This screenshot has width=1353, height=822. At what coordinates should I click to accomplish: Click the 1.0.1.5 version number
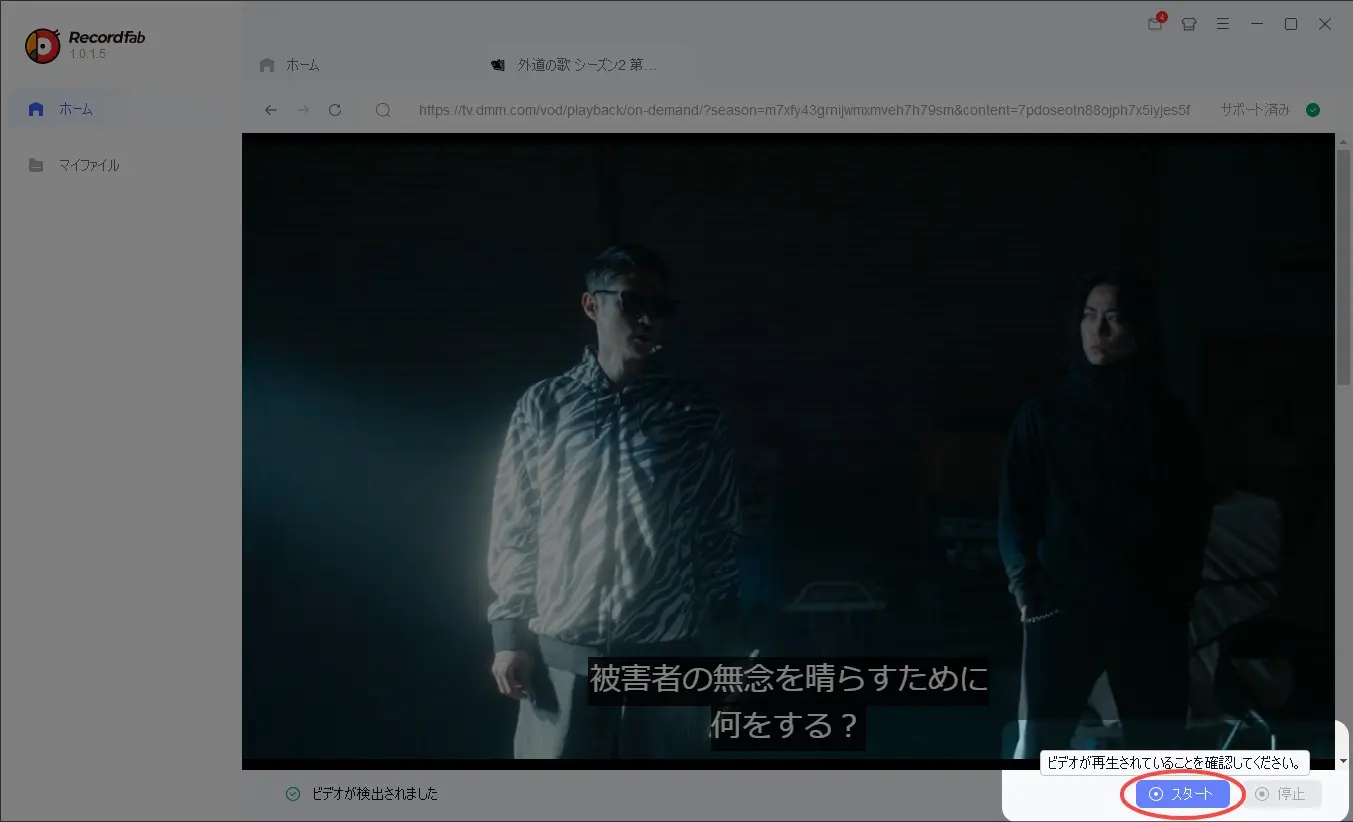[88, 54]
